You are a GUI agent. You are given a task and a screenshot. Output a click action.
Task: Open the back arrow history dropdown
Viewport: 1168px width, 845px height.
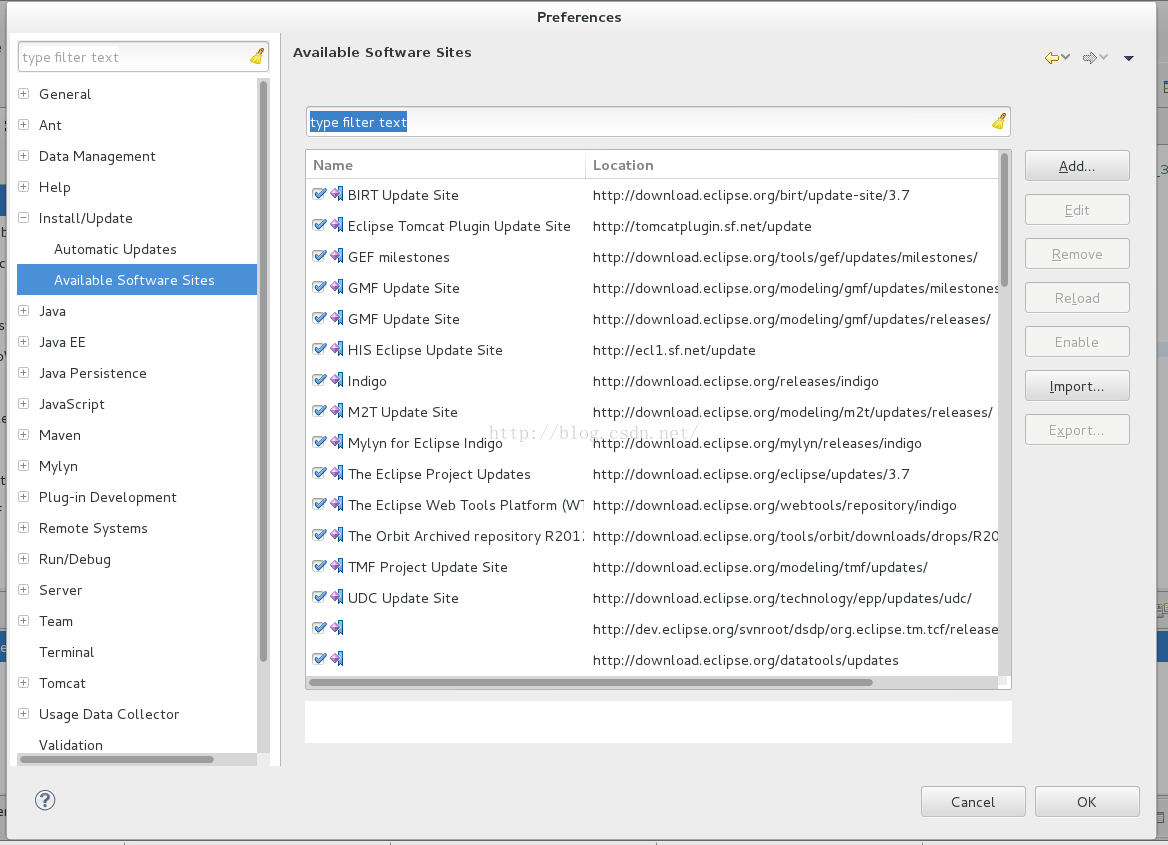[x=1066, y=57]
